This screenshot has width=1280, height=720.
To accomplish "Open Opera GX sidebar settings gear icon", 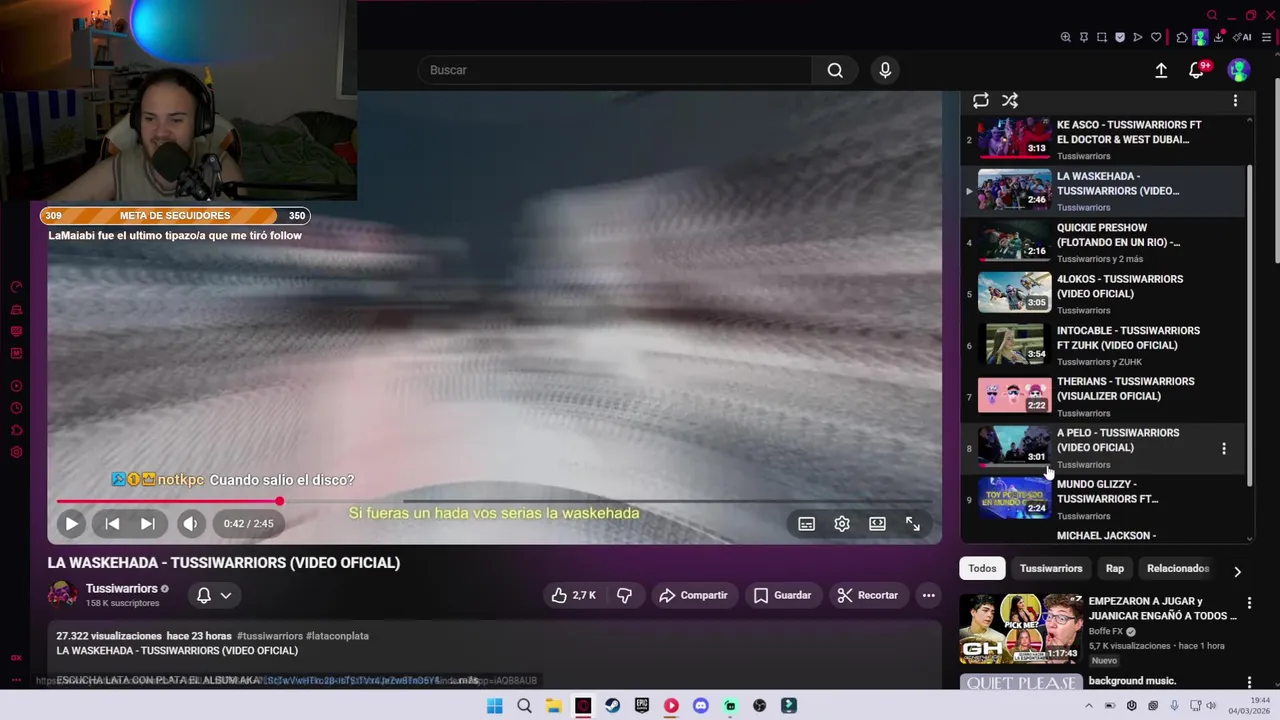I will pyautogui.click(x=16, y=452).
